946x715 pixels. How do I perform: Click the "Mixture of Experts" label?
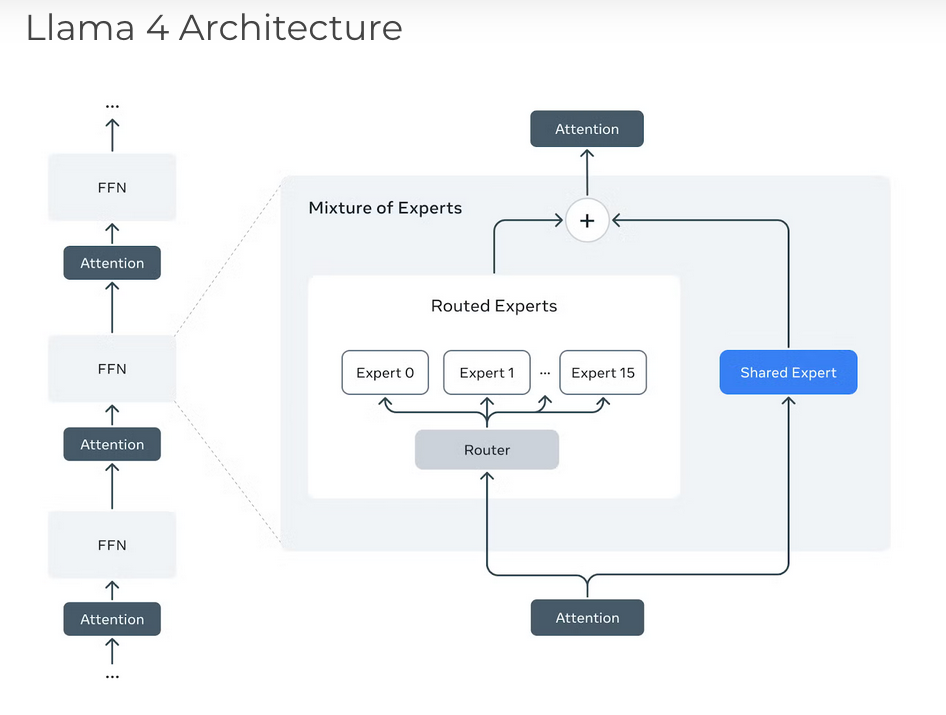click(x=385, y=208)
